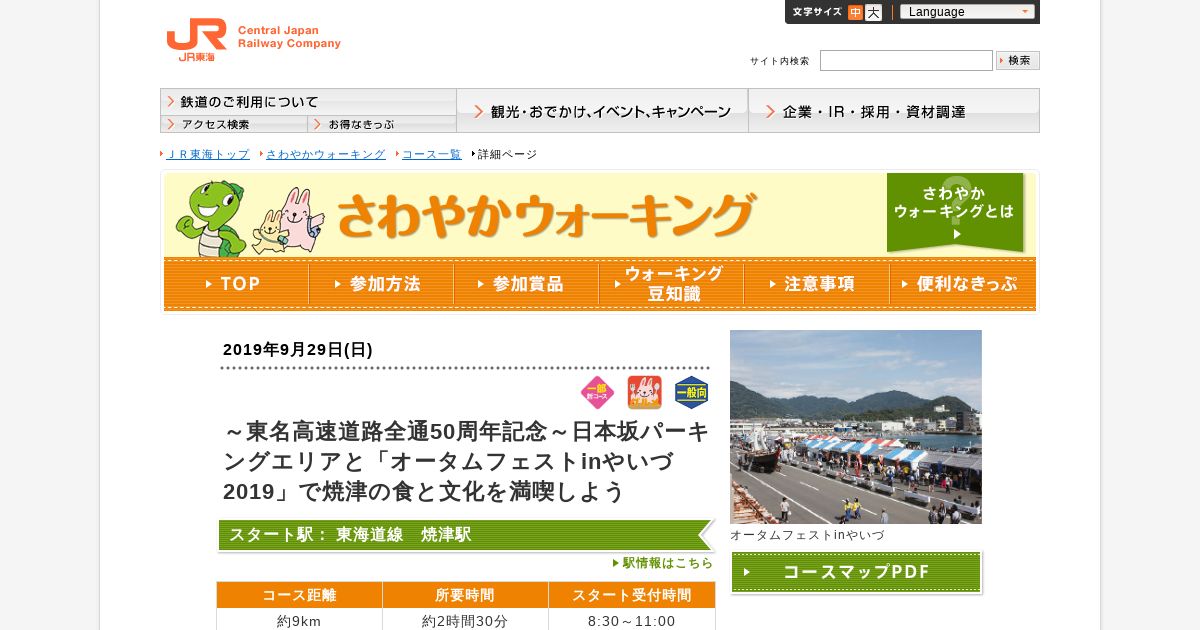Click the turtle and rabbit mascot image
Viewport: 1200px width, 630px height.
coord(250,218)
